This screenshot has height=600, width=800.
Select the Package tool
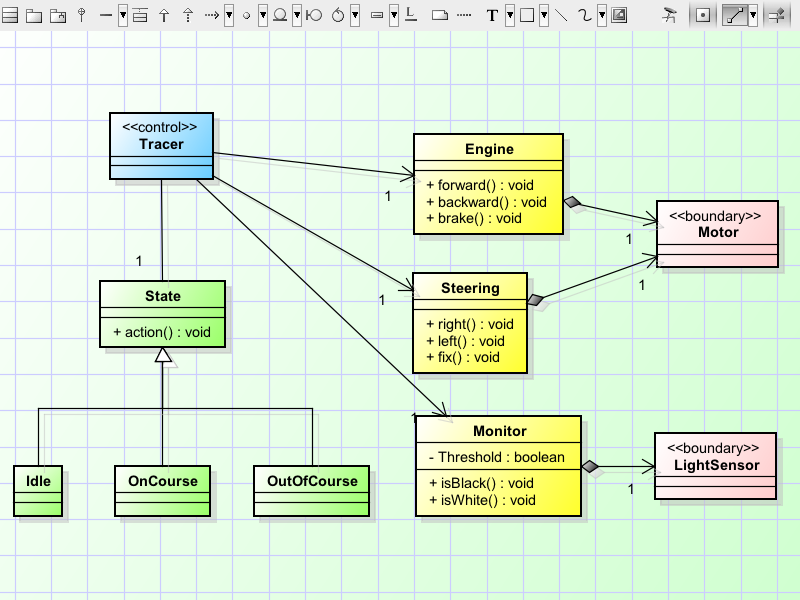[33, 15]
